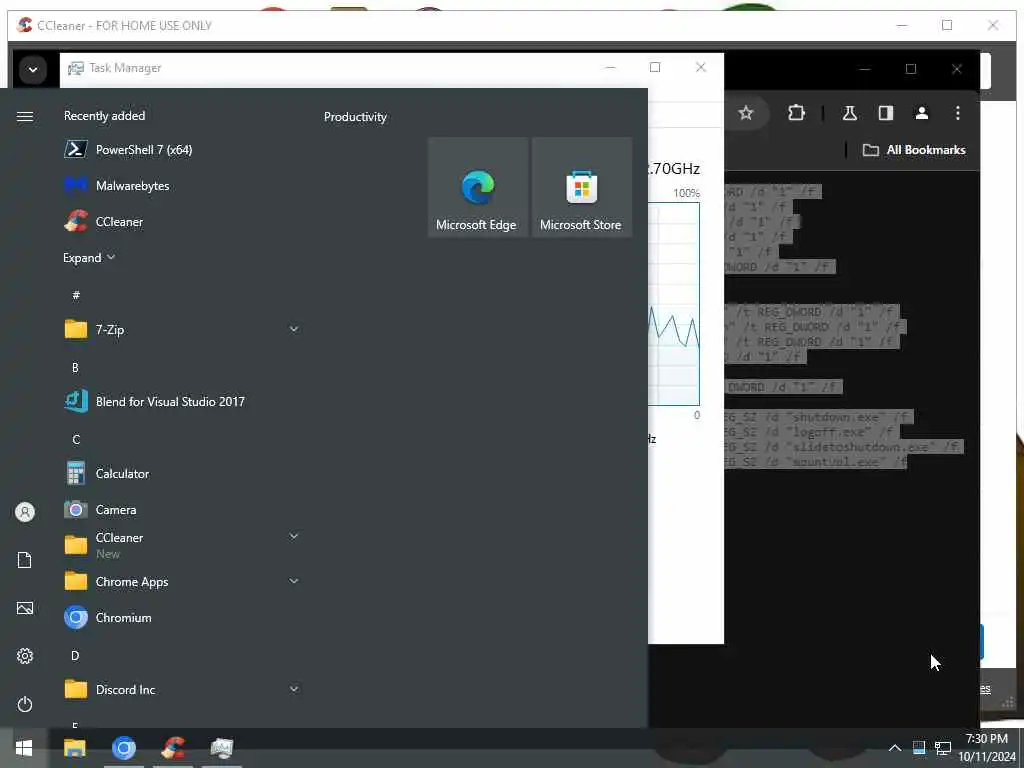Click the letter B group header
Viewport: 1024px width, 768px height.
[x=75, y=368]
